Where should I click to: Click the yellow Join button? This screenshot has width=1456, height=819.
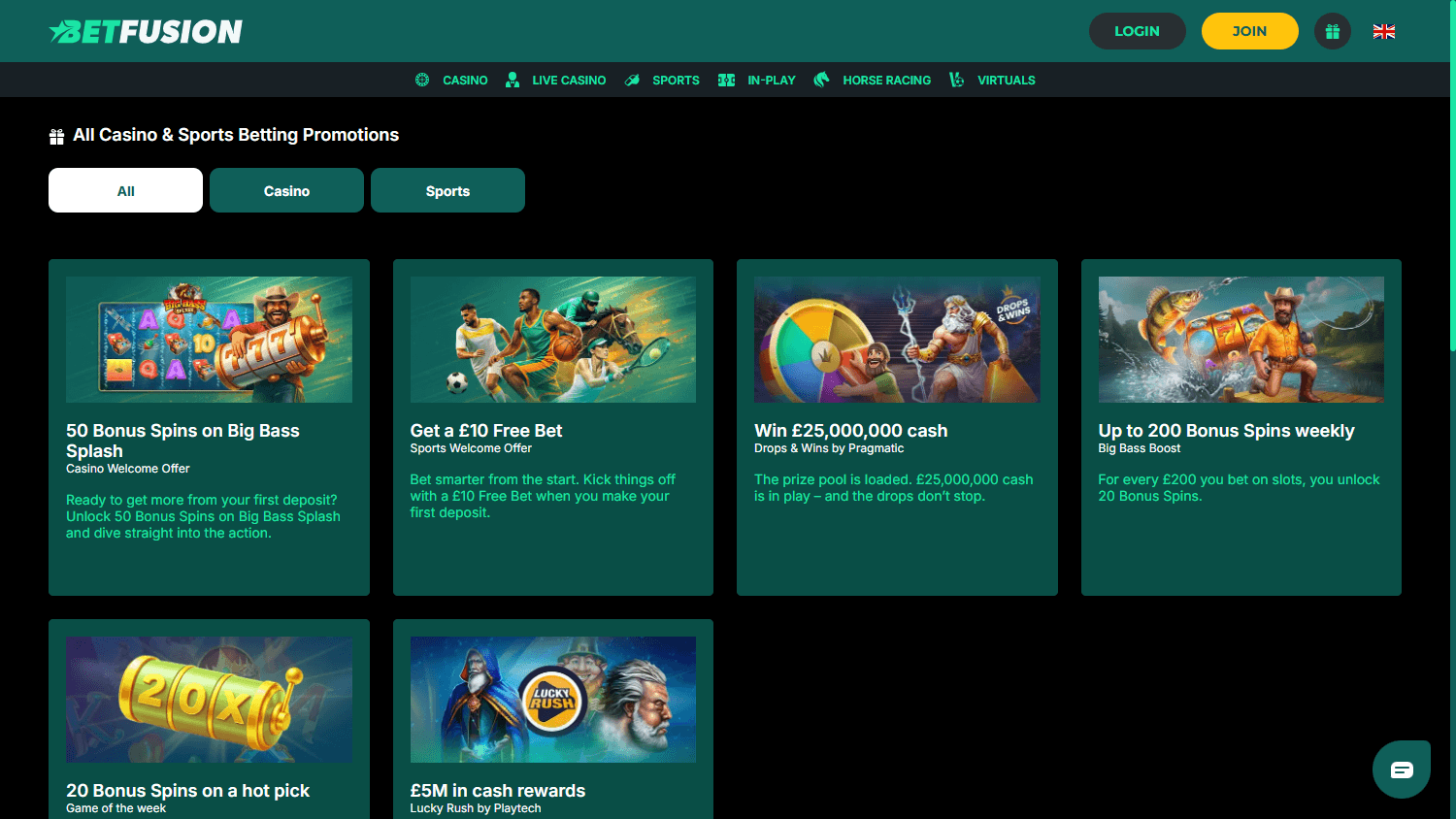coord(1249,31)
